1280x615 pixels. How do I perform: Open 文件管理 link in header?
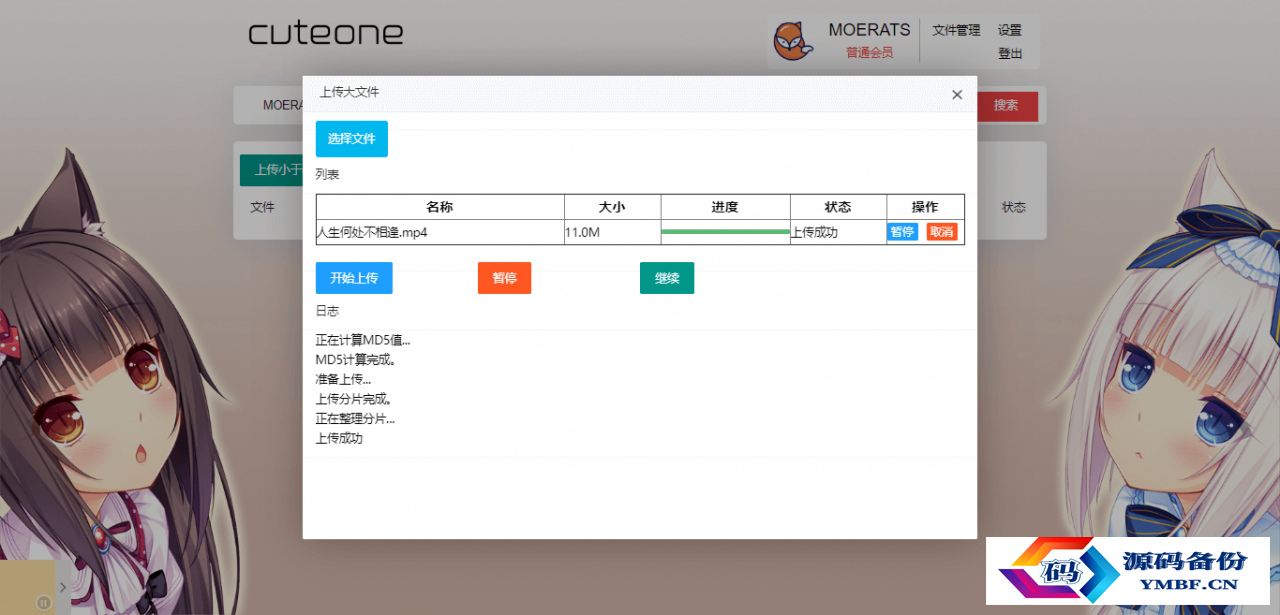click(x=956, y=31)
